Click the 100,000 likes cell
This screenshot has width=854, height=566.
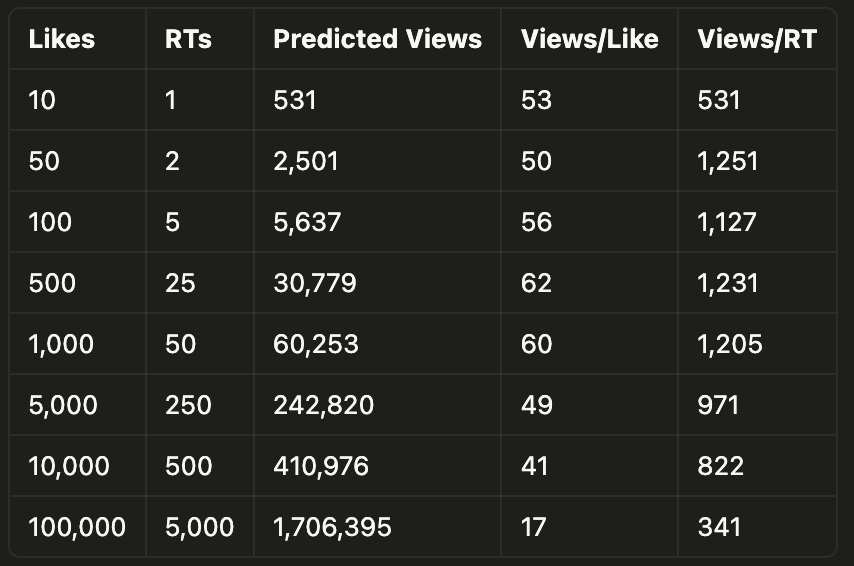point(77,527)
